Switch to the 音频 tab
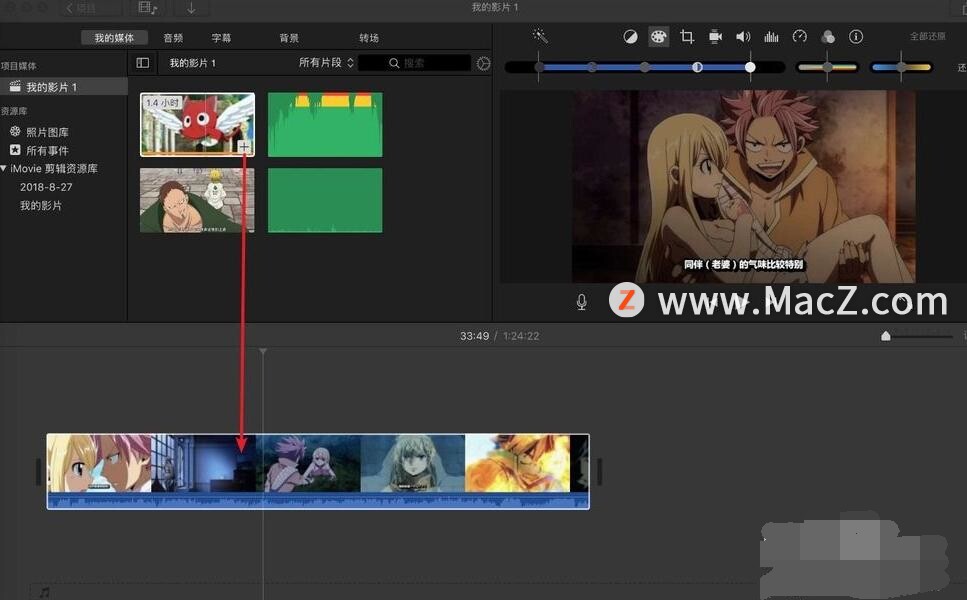This screenshot has height=600, width=967. 173,38
